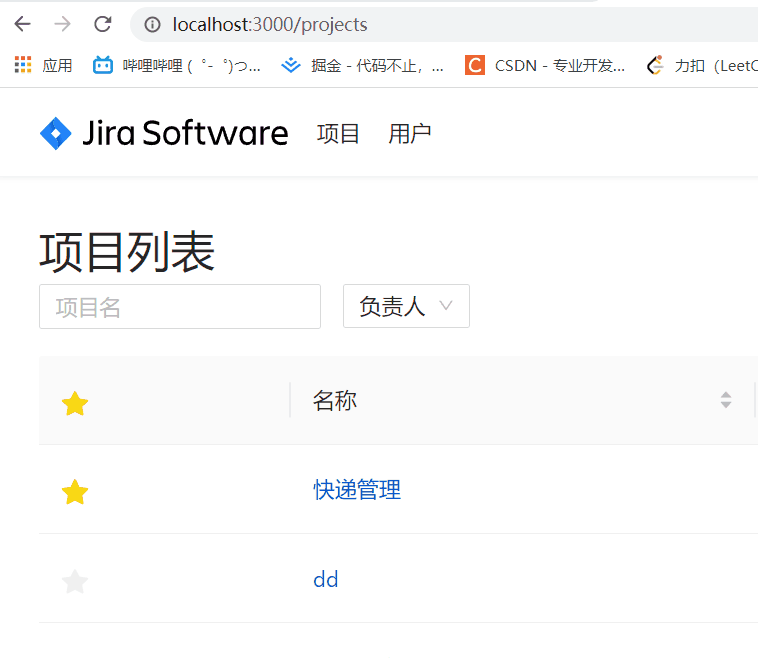Click the star in the table header
The height and width of the screenshot is (658, 758).
point(75,404)
